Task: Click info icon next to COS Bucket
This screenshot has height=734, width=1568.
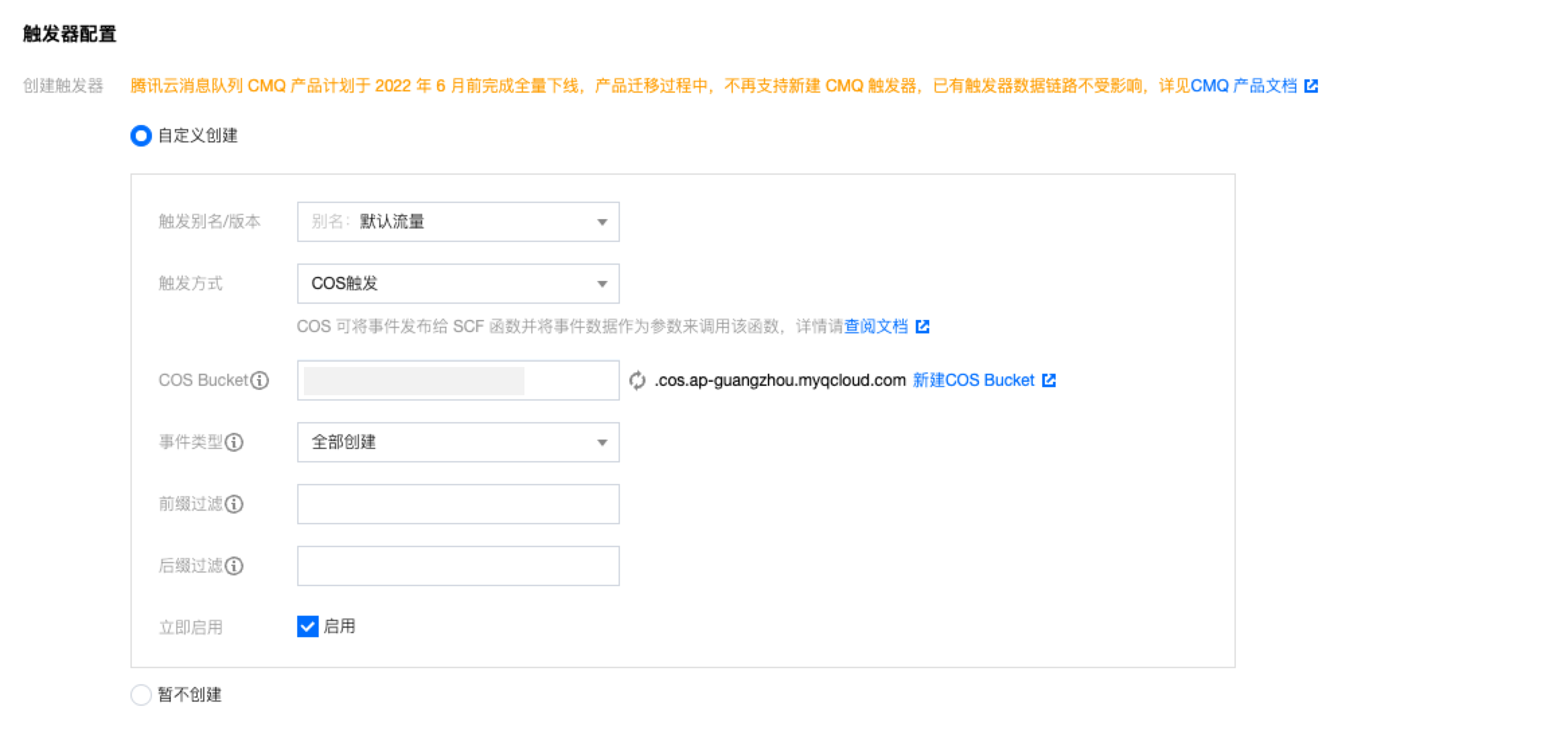Action: pyautogui.click(x=260, y=380)
